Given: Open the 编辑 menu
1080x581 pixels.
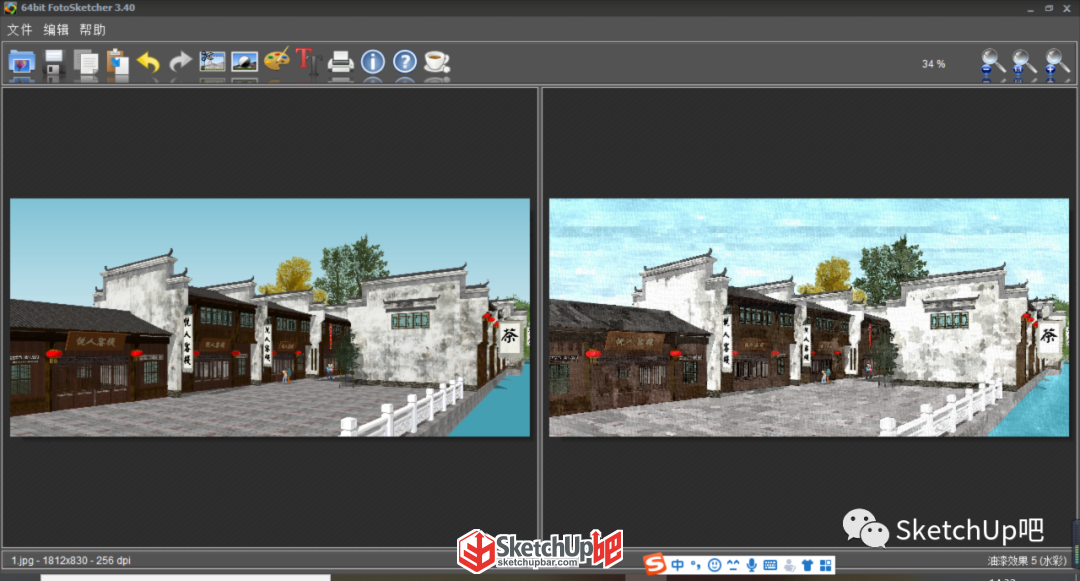Looking at the screenshot, I should [56, 30].
